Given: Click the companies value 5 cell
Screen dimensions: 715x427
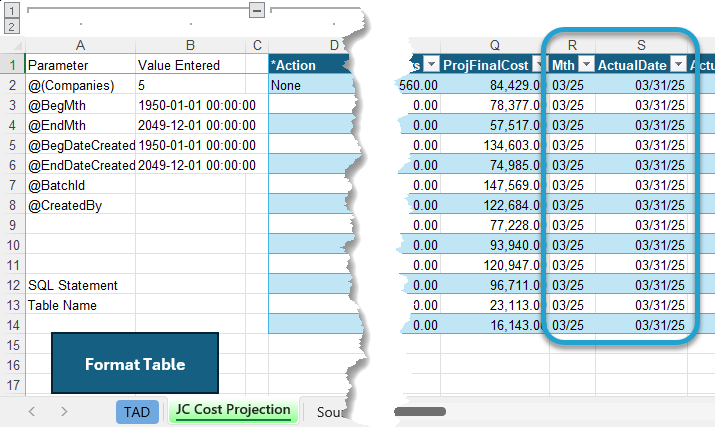Looking at the screenshot, I should (x=191, y=85).
